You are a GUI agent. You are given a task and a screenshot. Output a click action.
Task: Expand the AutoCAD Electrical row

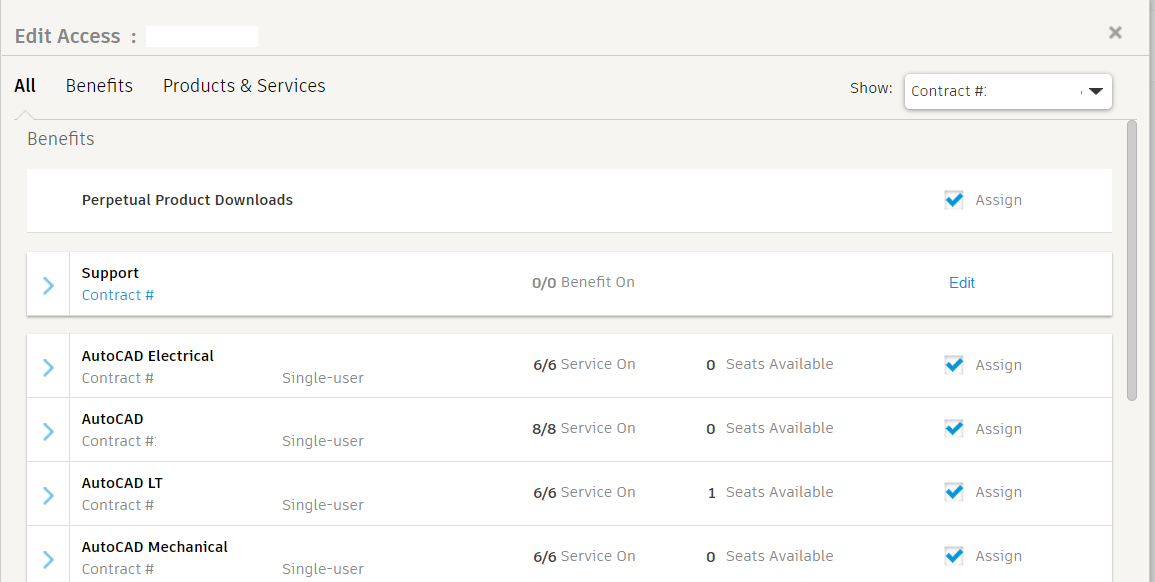[48, 367]
